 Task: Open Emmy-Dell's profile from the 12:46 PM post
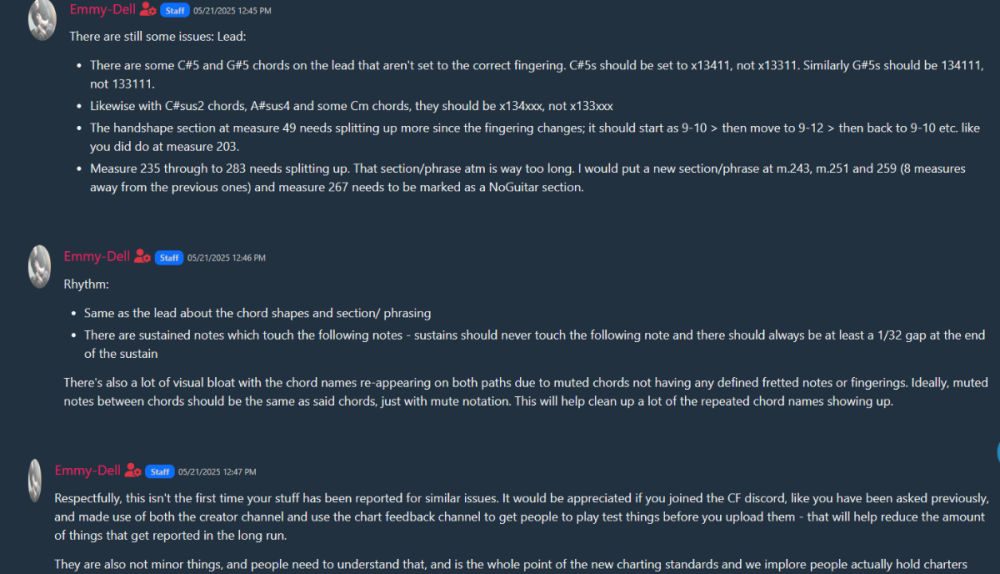[96, 257]
